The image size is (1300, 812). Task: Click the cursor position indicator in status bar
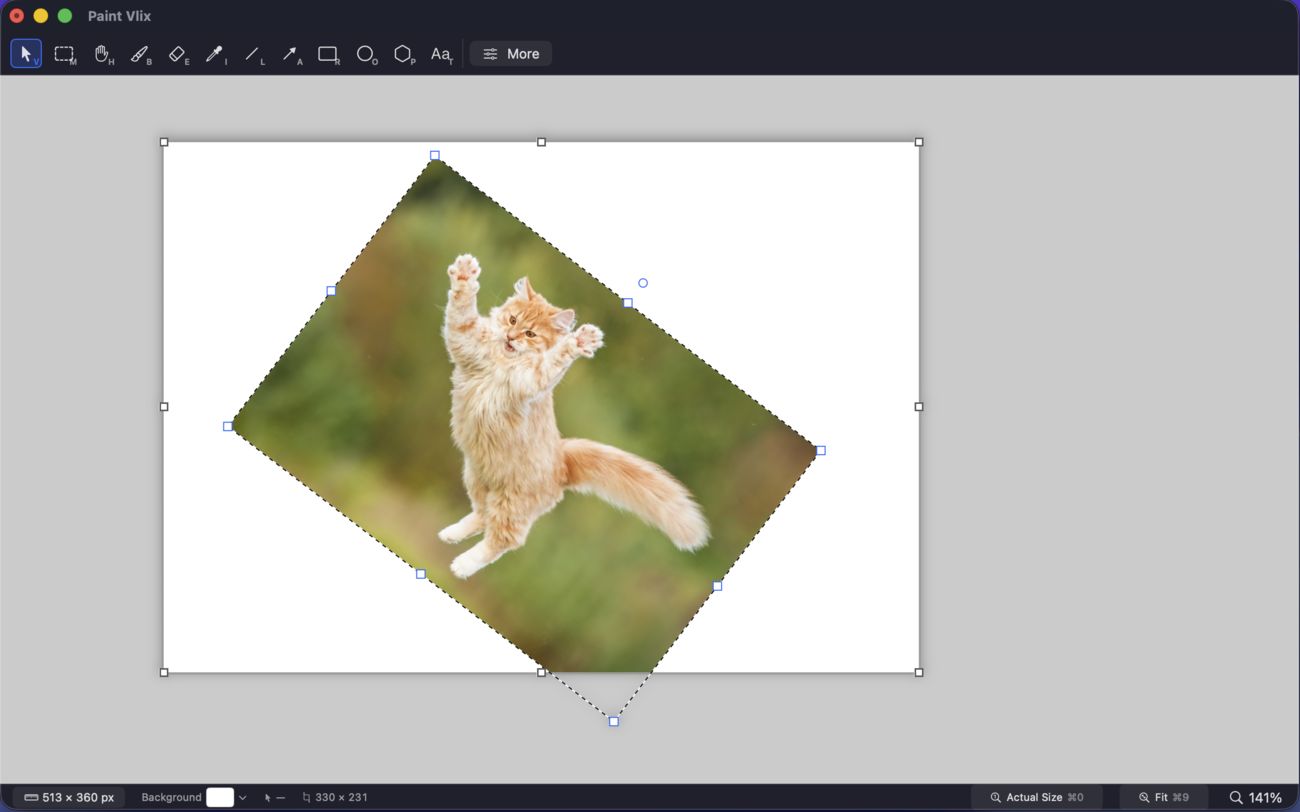click(275, 797)
